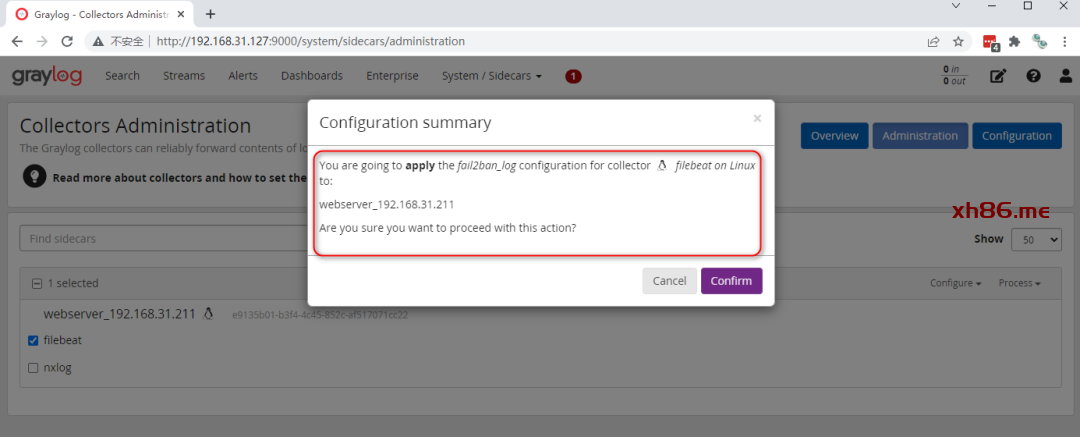Open the user profile icon
This screenshot has height=437, width=1080.
[1066, 76]
